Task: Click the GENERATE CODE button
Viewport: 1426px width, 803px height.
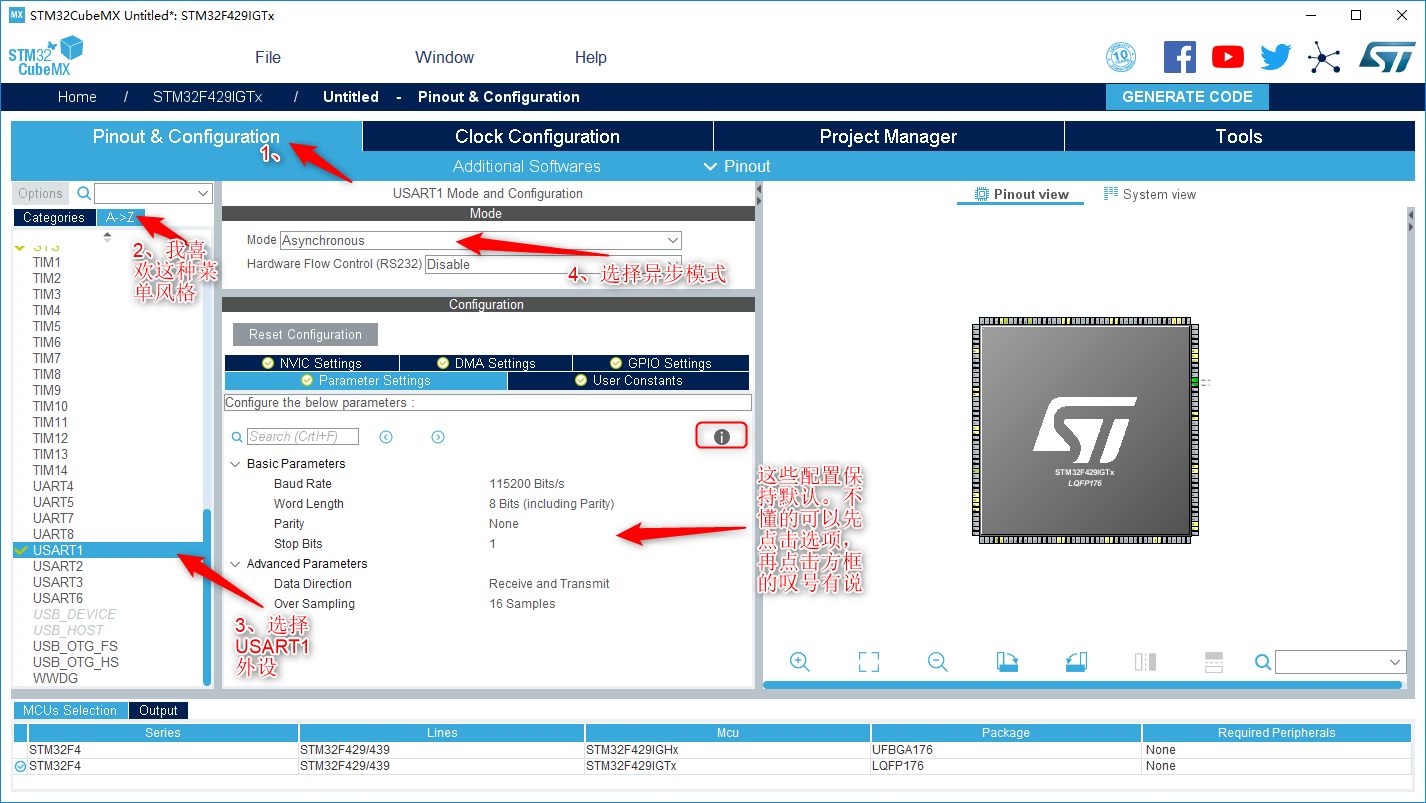Action: pos(1187,96)
